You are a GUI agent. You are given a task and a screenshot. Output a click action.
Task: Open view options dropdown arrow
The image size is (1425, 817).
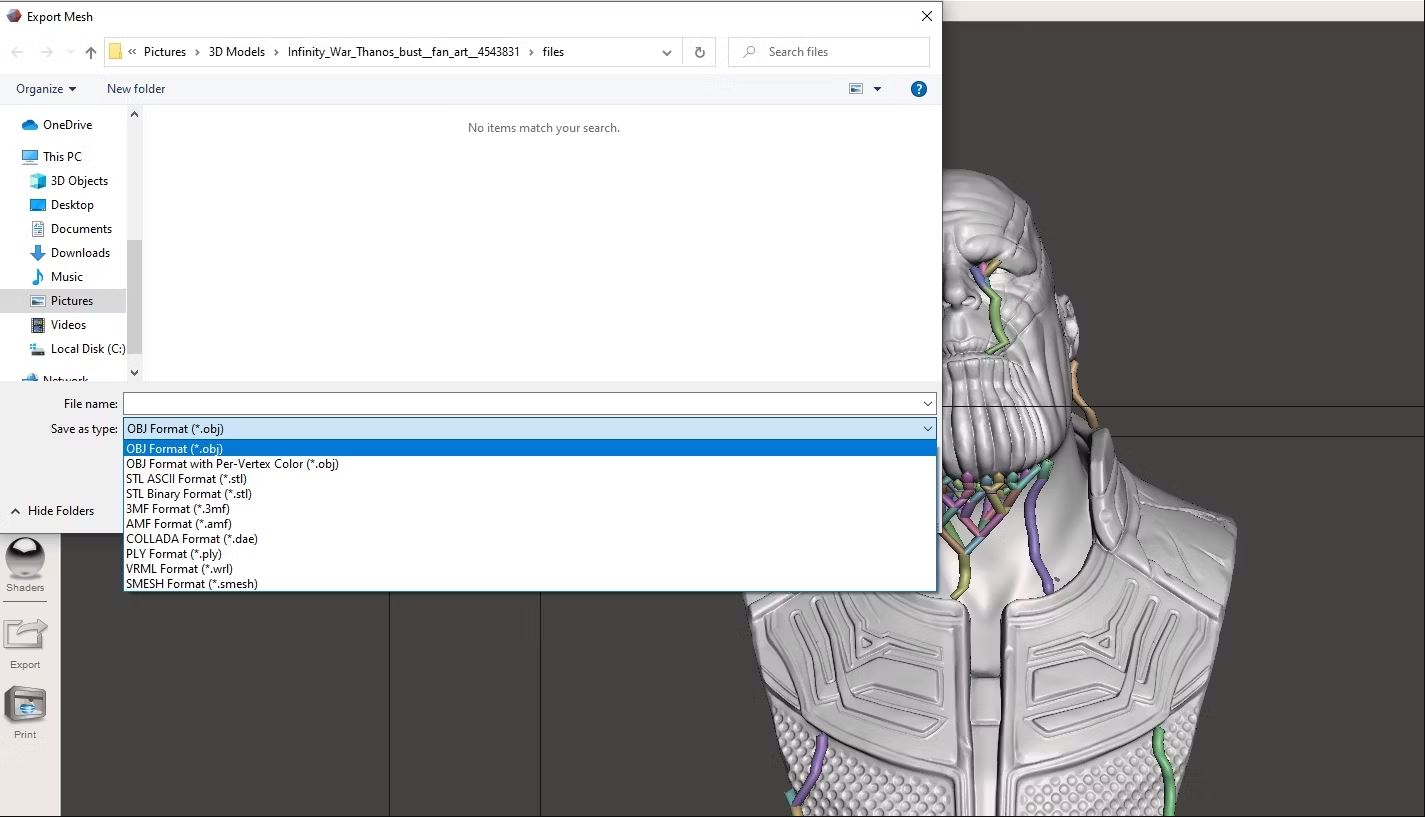click(x=878, y=89)
